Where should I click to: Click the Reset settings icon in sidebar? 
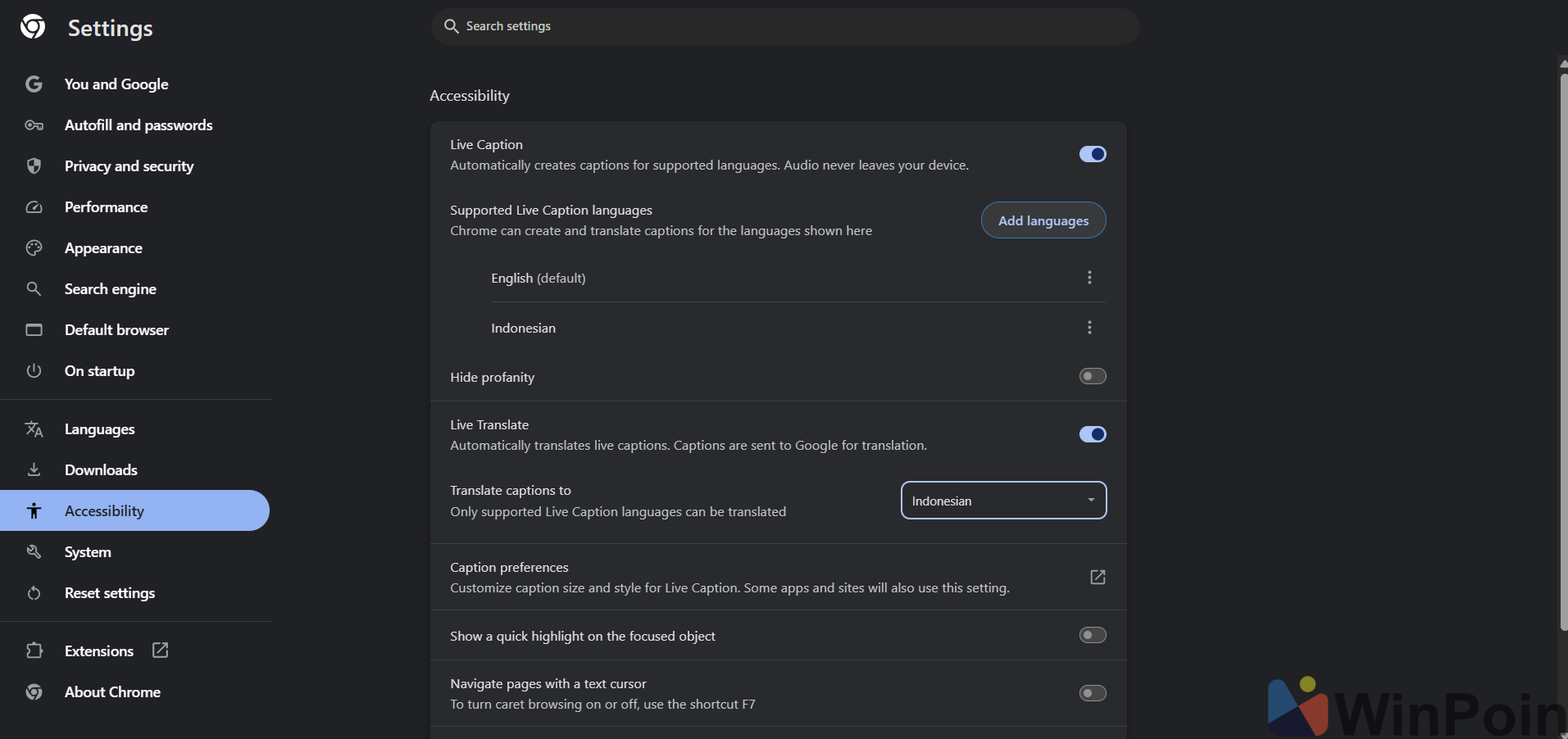(34, 593)
